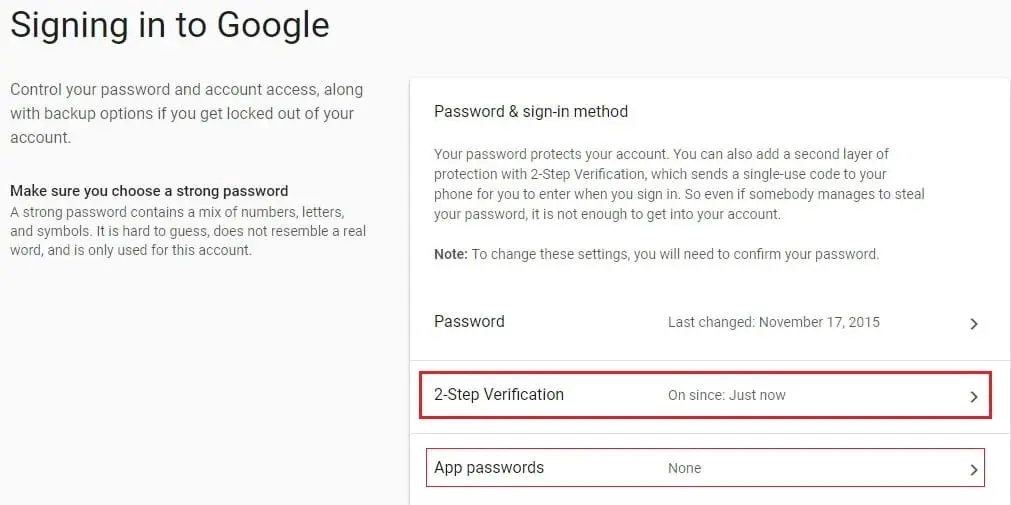Click the Password row label
Image resolution: width=1011 pixels, height=505 pixels.
(x=469, y=322)
